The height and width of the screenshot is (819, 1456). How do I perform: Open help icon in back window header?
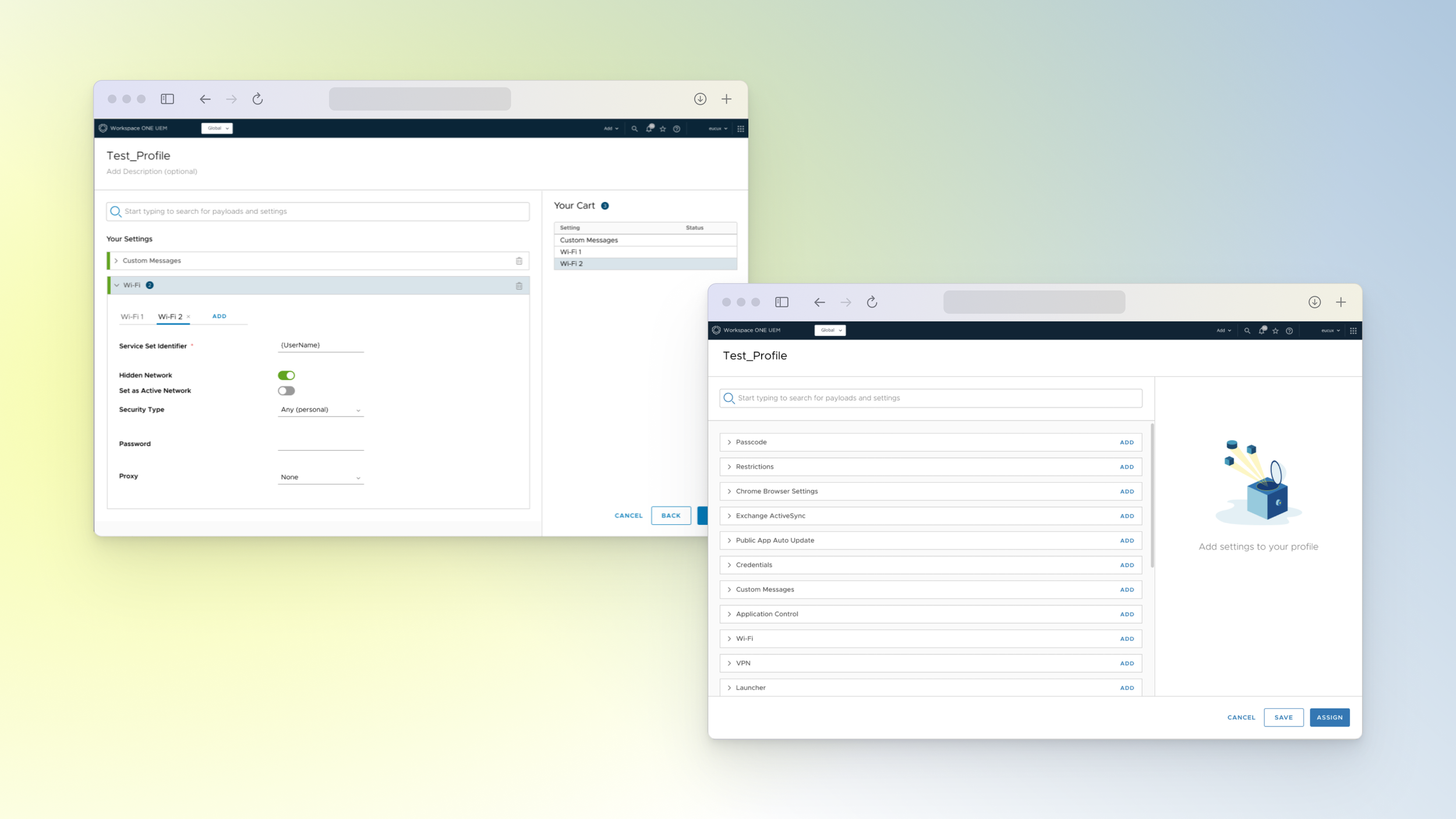tap(677, 129)
